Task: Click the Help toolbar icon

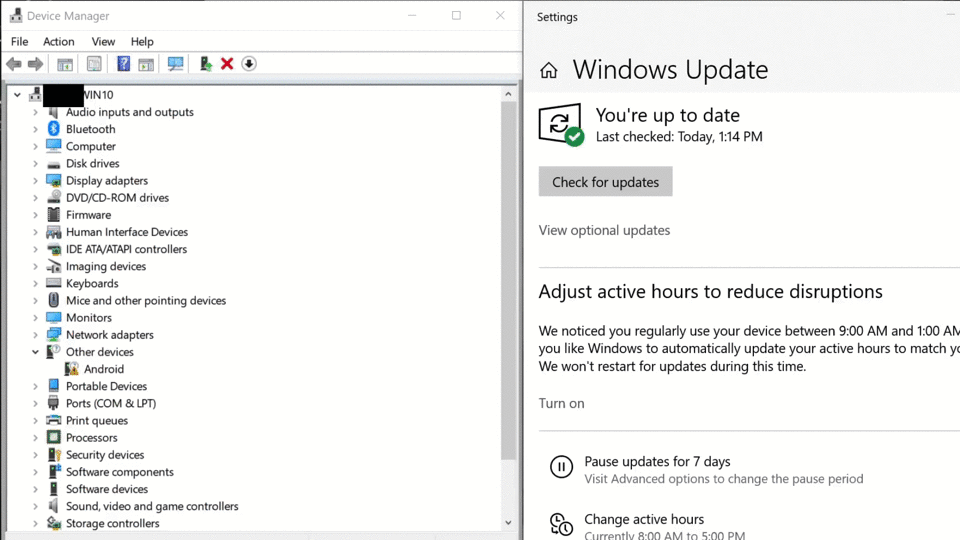Action: pyautogui.click(x=123, y=64)
